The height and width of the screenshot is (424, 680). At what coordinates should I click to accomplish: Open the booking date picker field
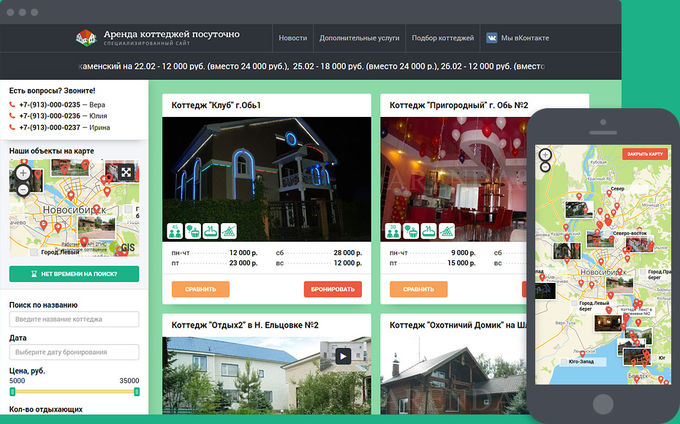click(x=74, y=352)
